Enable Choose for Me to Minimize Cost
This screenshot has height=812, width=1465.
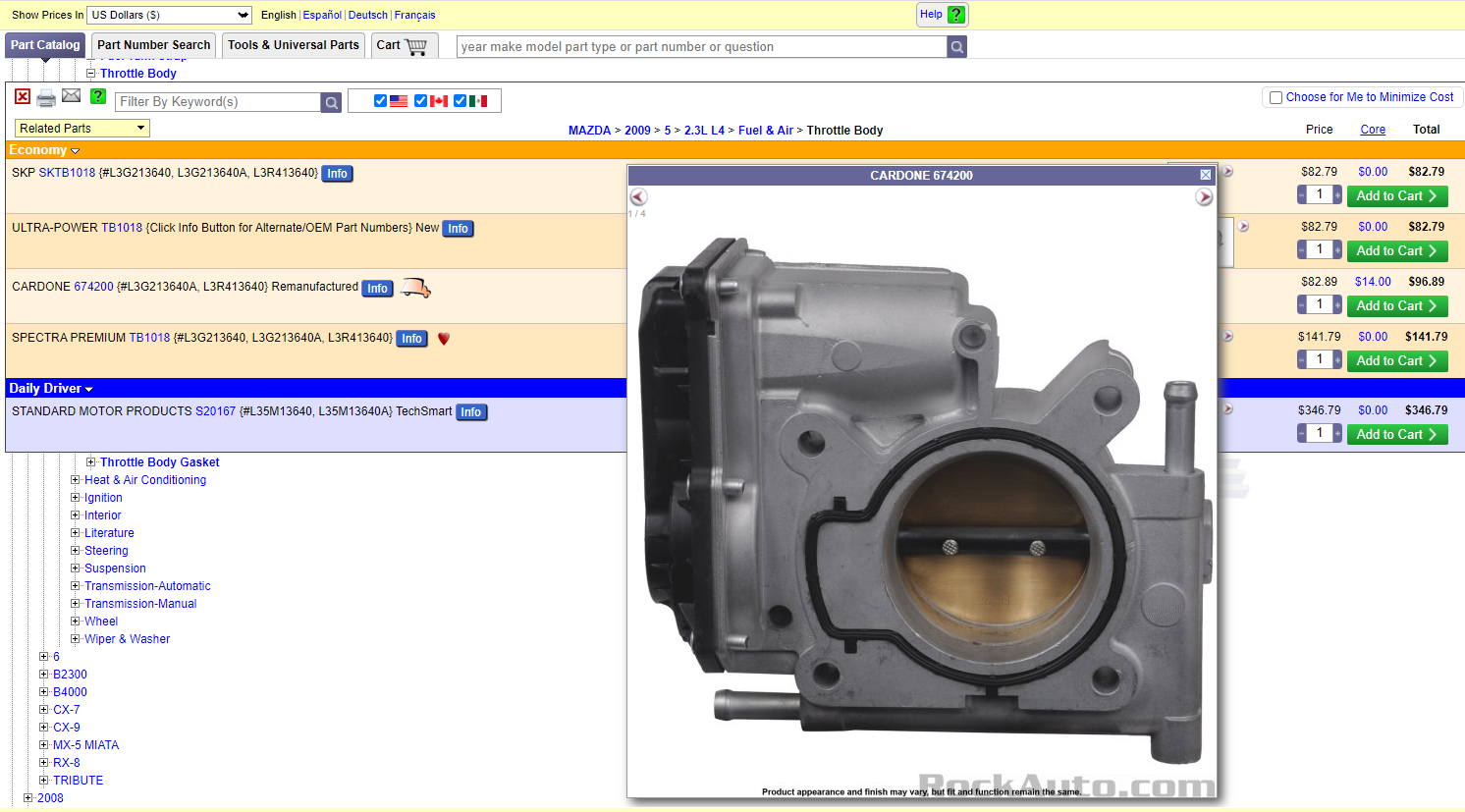coord(1275,97)
